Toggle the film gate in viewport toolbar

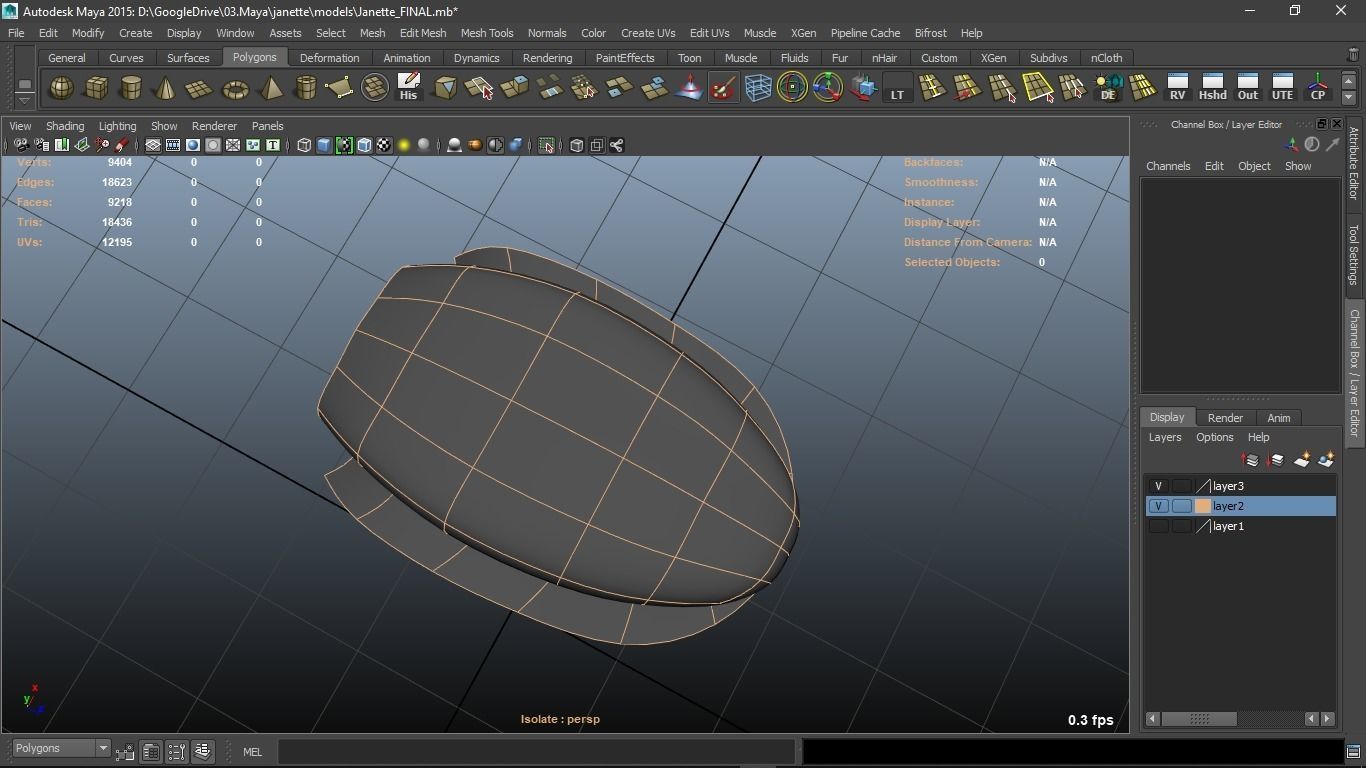pos(173,146)
